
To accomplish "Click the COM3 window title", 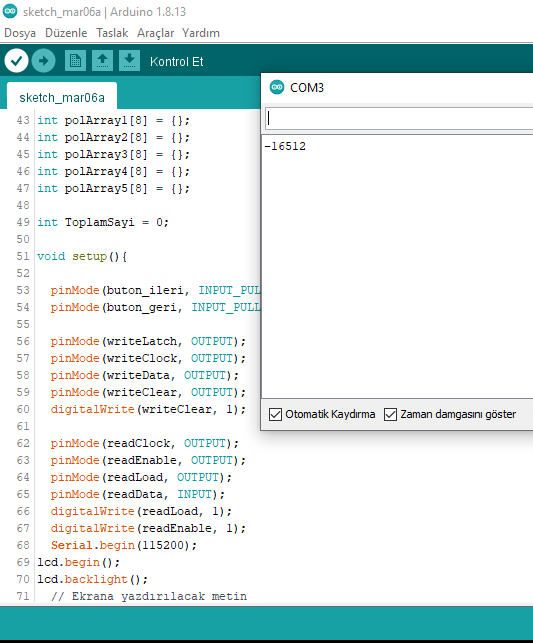I will coord(307,87).
